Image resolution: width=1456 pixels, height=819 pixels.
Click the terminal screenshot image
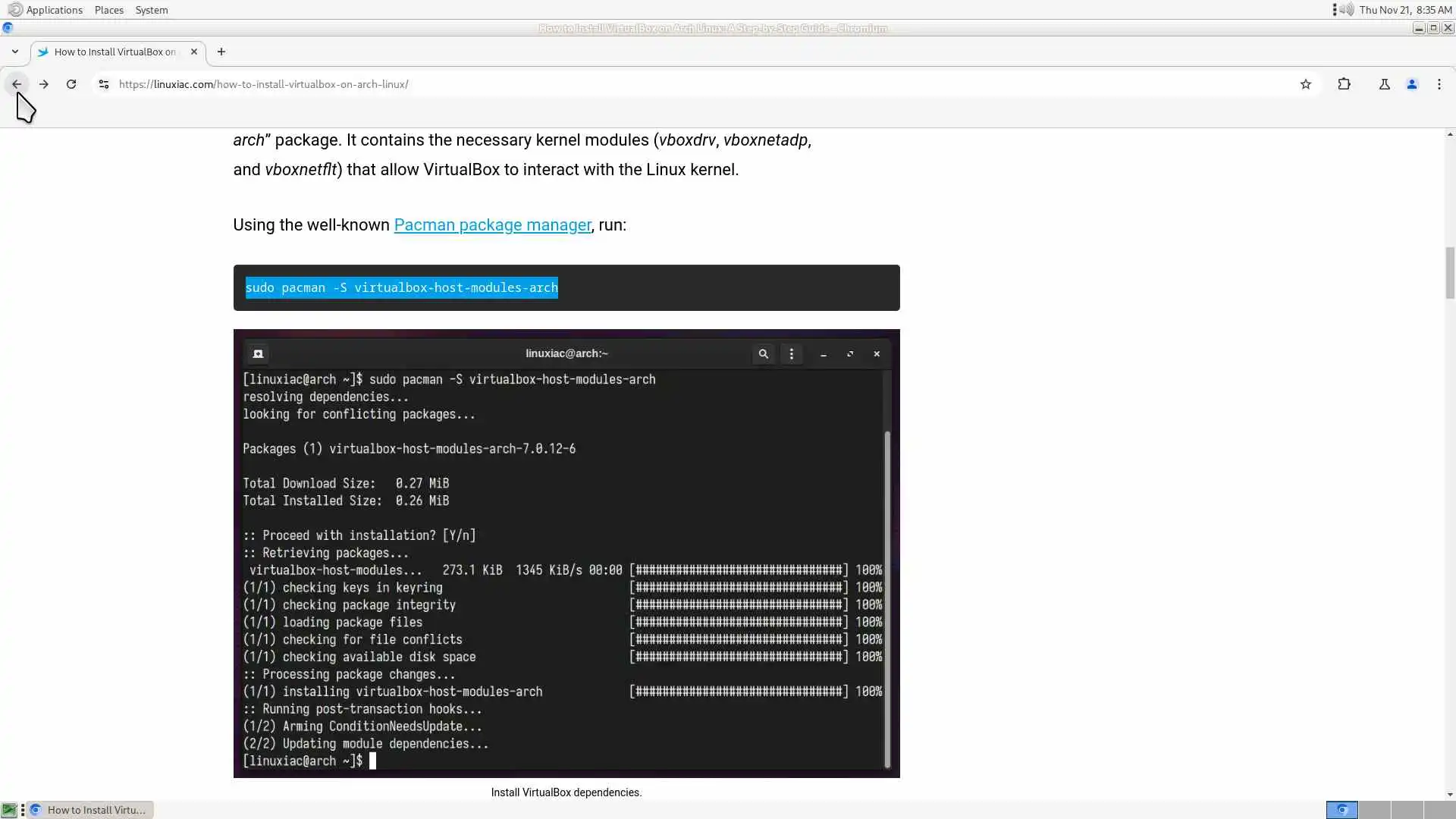pos(566,553)
